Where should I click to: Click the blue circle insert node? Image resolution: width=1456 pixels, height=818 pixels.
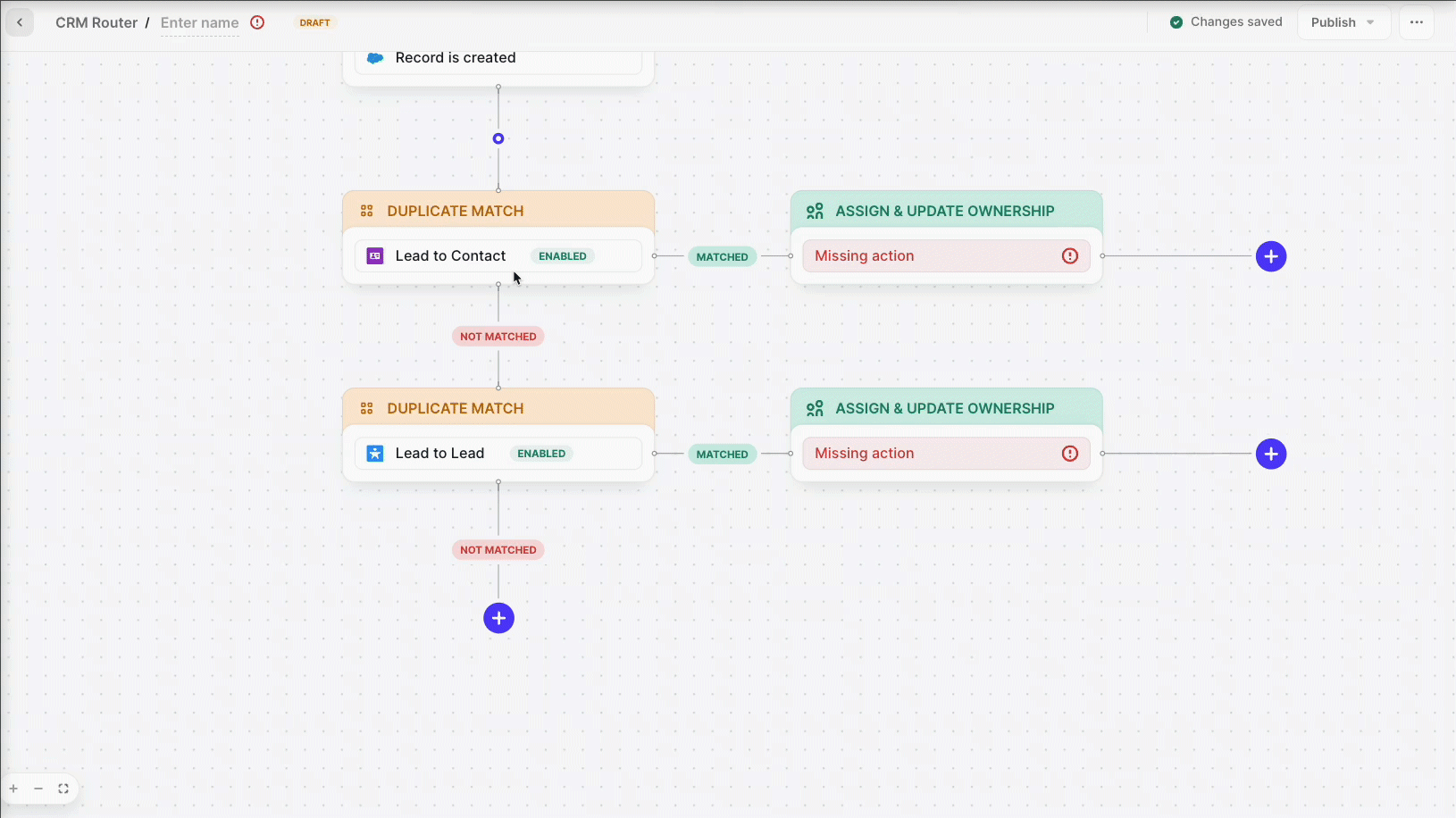[498, 138]
